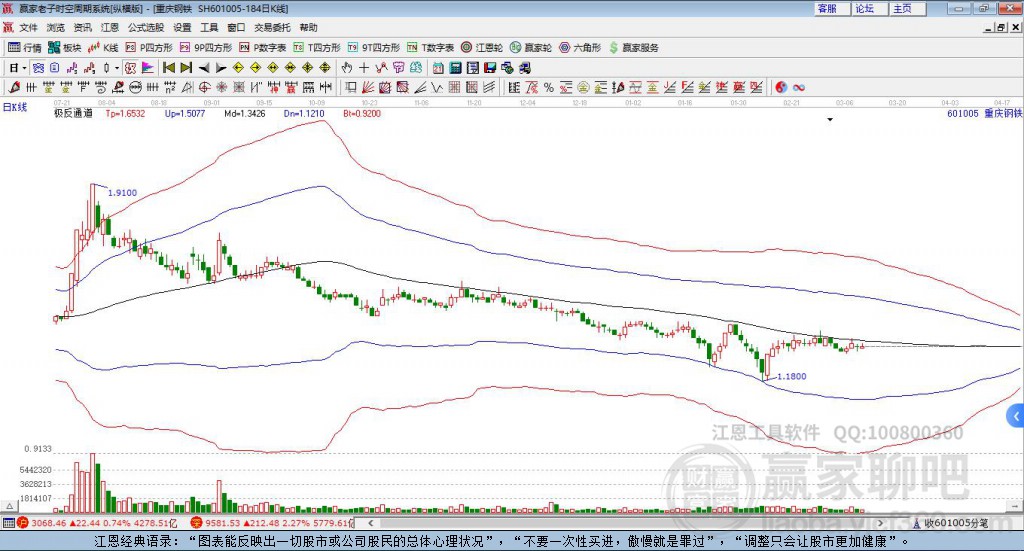Click the 日K线 label

click(15, 107)
